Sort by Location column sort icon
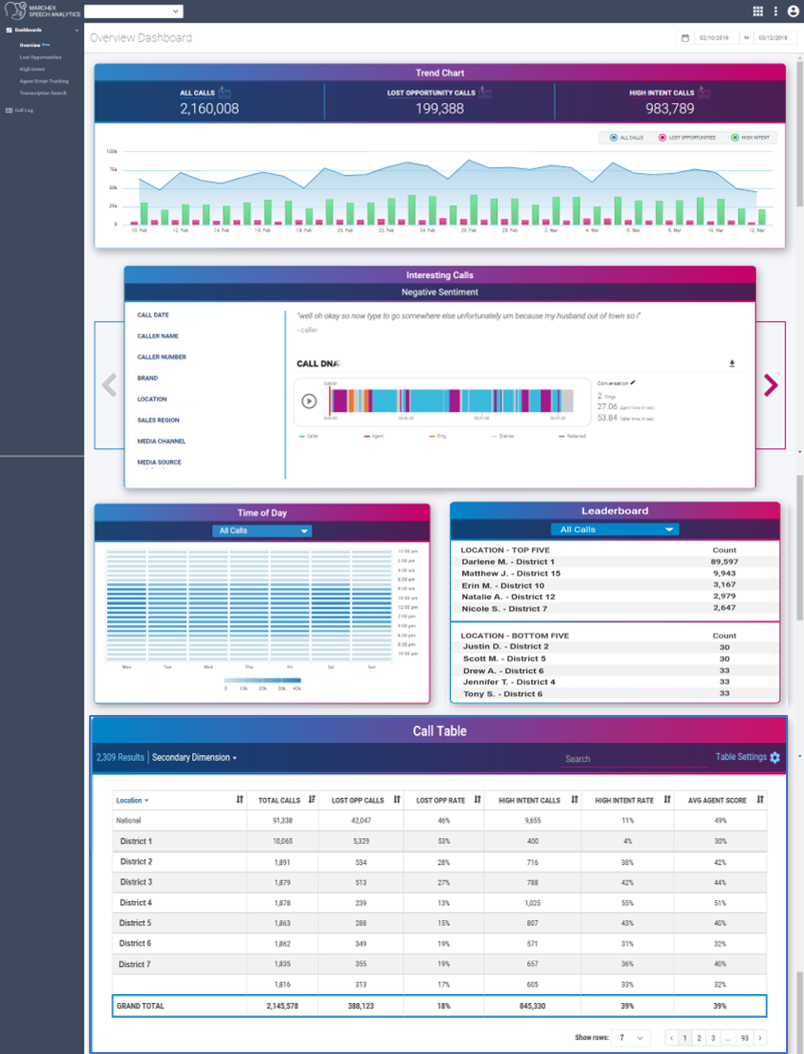Viewport: 804px width, 1054px height. pyautogui.click(x=239, y=799)
